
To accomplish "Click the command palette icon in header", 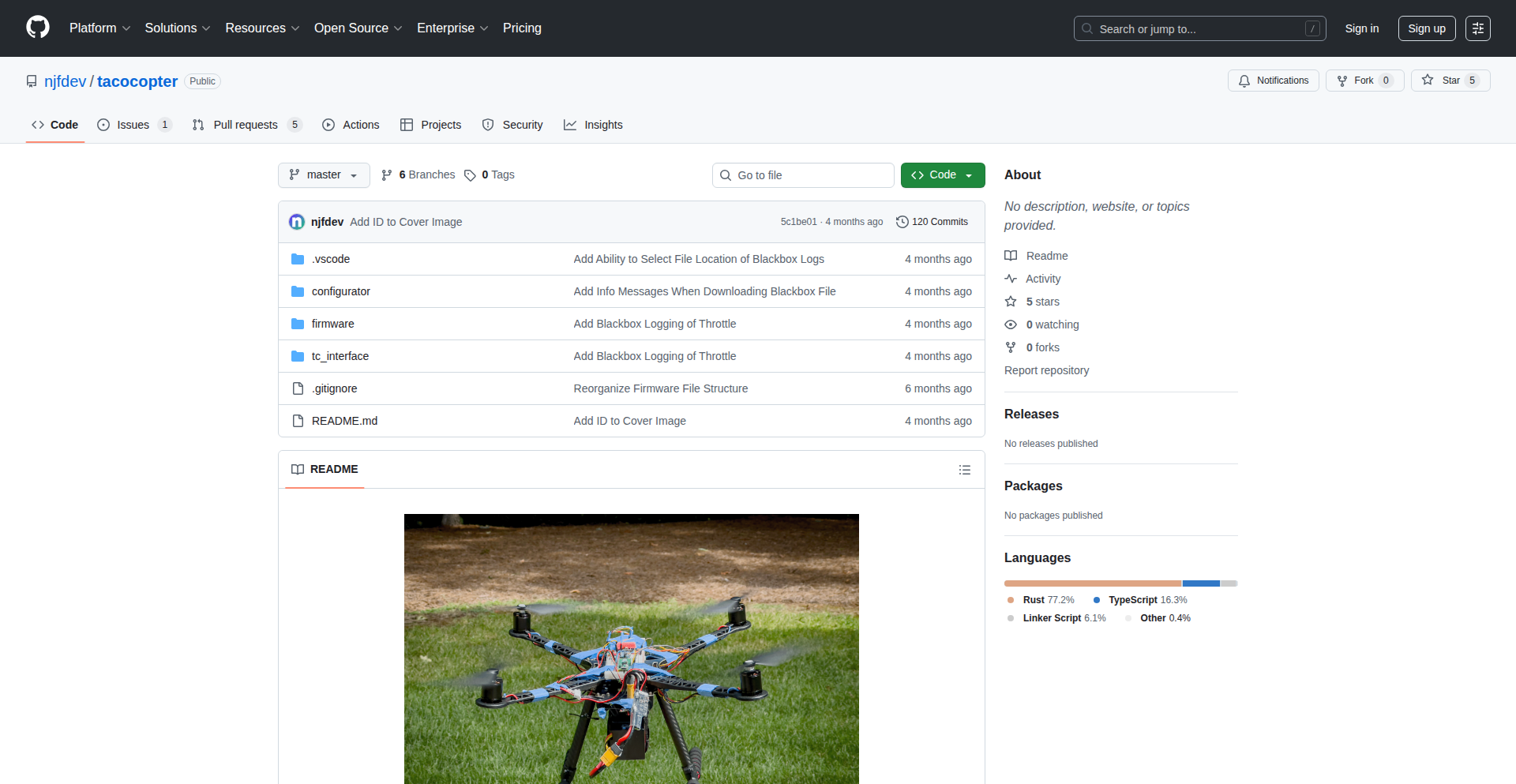I will 1477,28.
